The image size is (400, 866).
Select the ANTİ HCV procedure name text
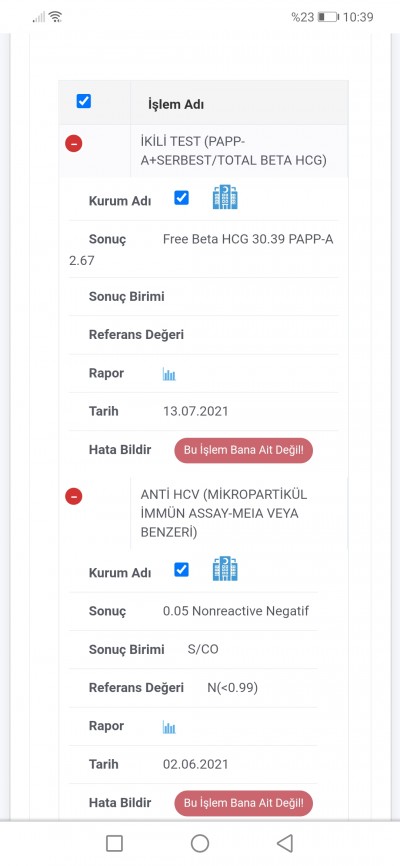click(x=223, y=514)
